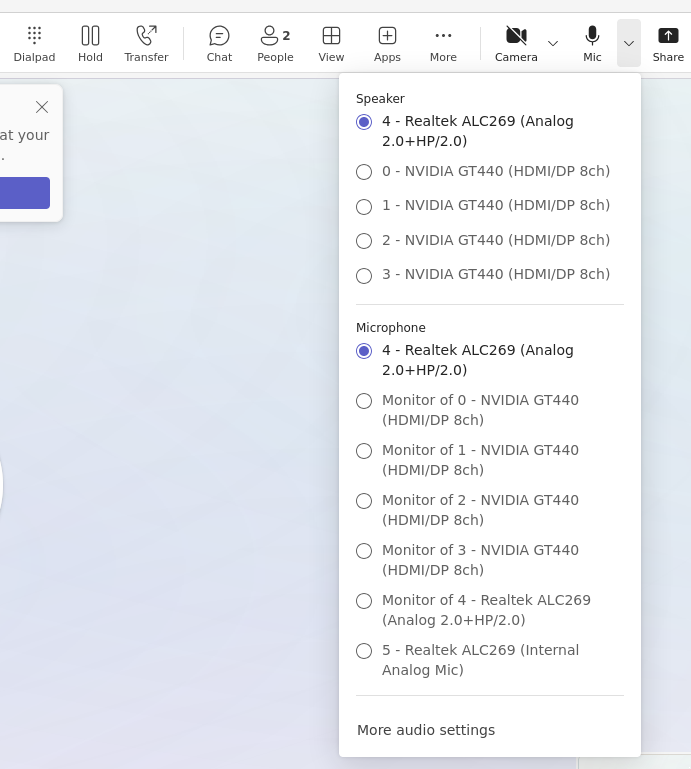This screenshot has height=769, width=691.
Task: Turn on the Camera
Action: [516, 44]
